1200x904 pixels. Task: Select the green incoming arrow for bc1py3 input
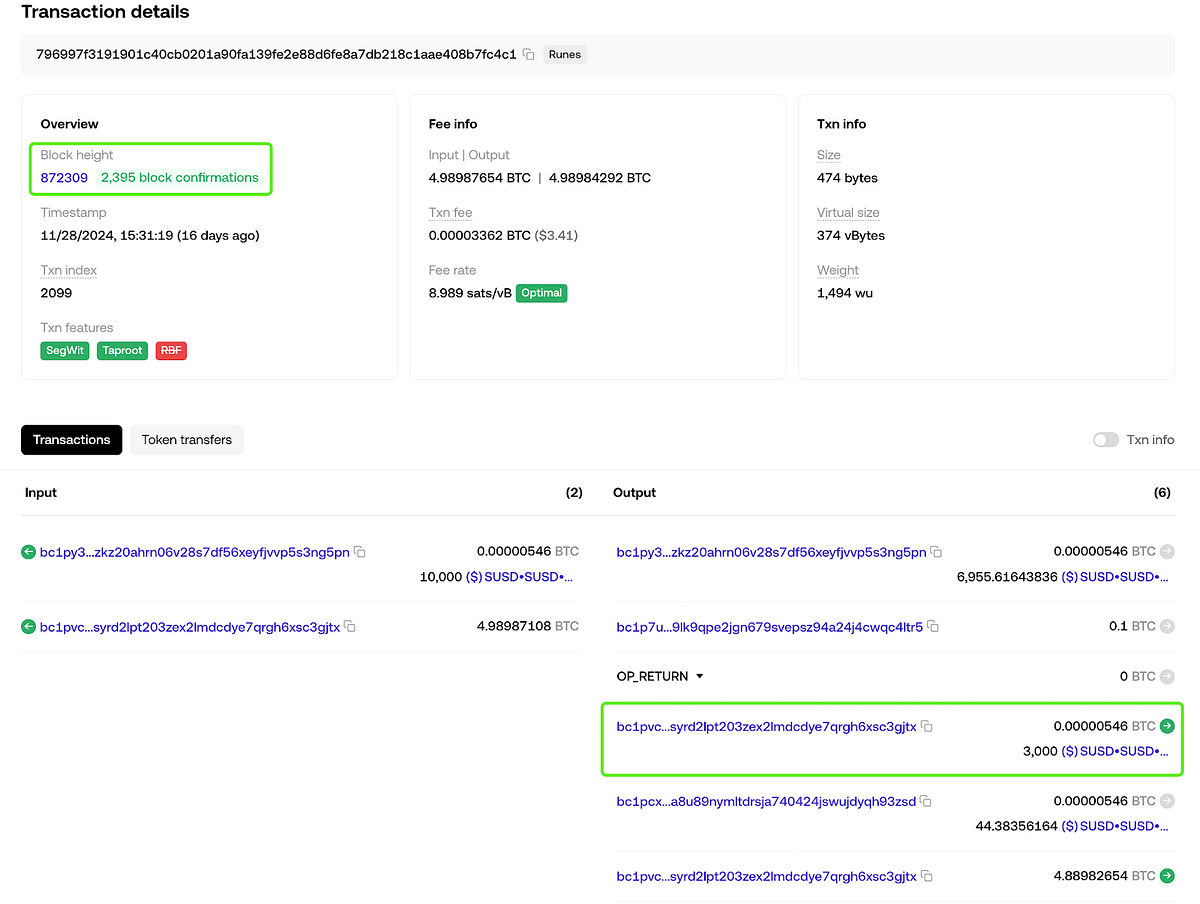pyautogui.click(x=29, y=551)
